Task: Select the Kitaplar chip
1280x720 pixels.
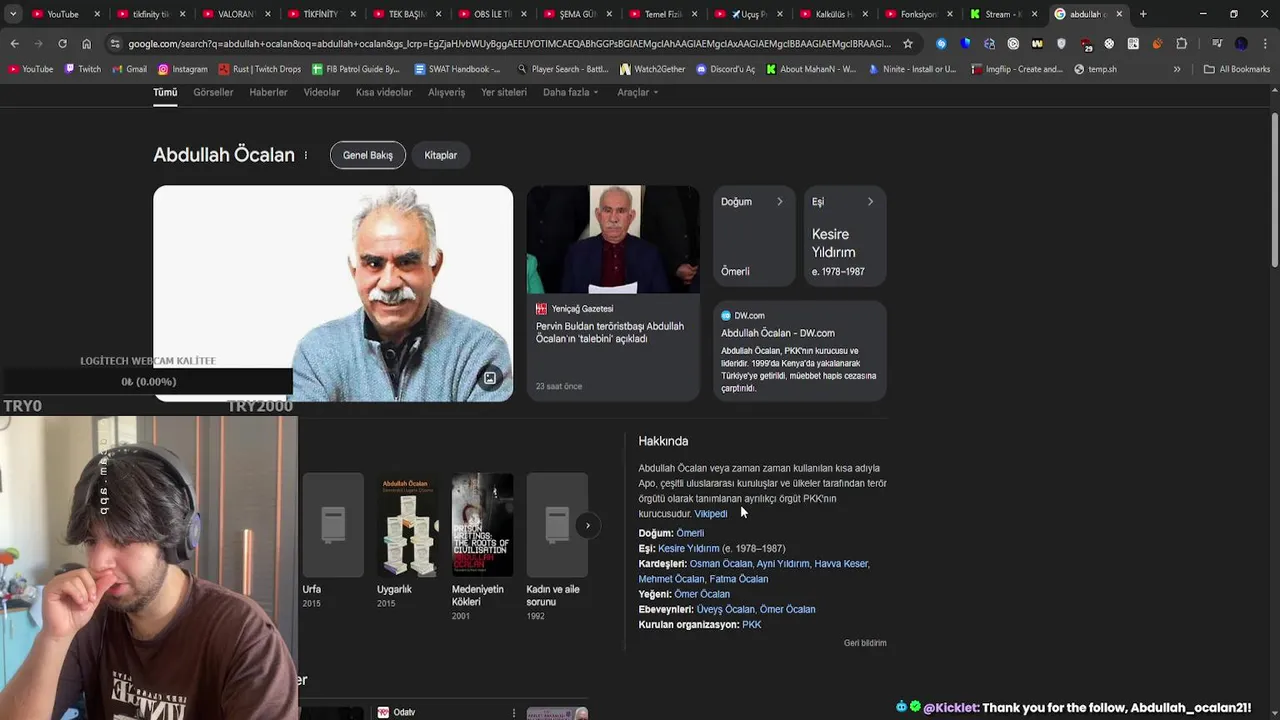Action: click(x=441, y=155)
